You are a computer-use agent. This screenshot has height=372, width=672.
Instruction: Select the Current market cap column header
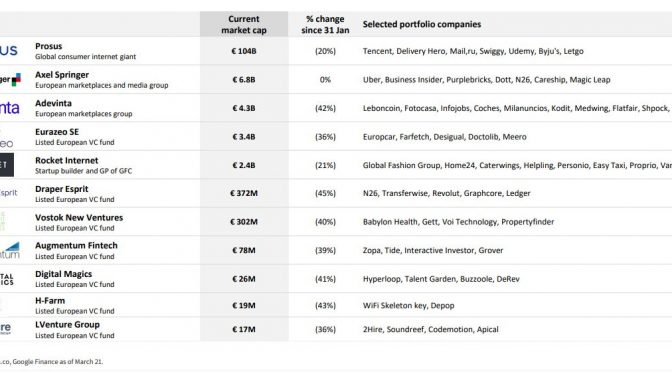[x=244, y=24]
